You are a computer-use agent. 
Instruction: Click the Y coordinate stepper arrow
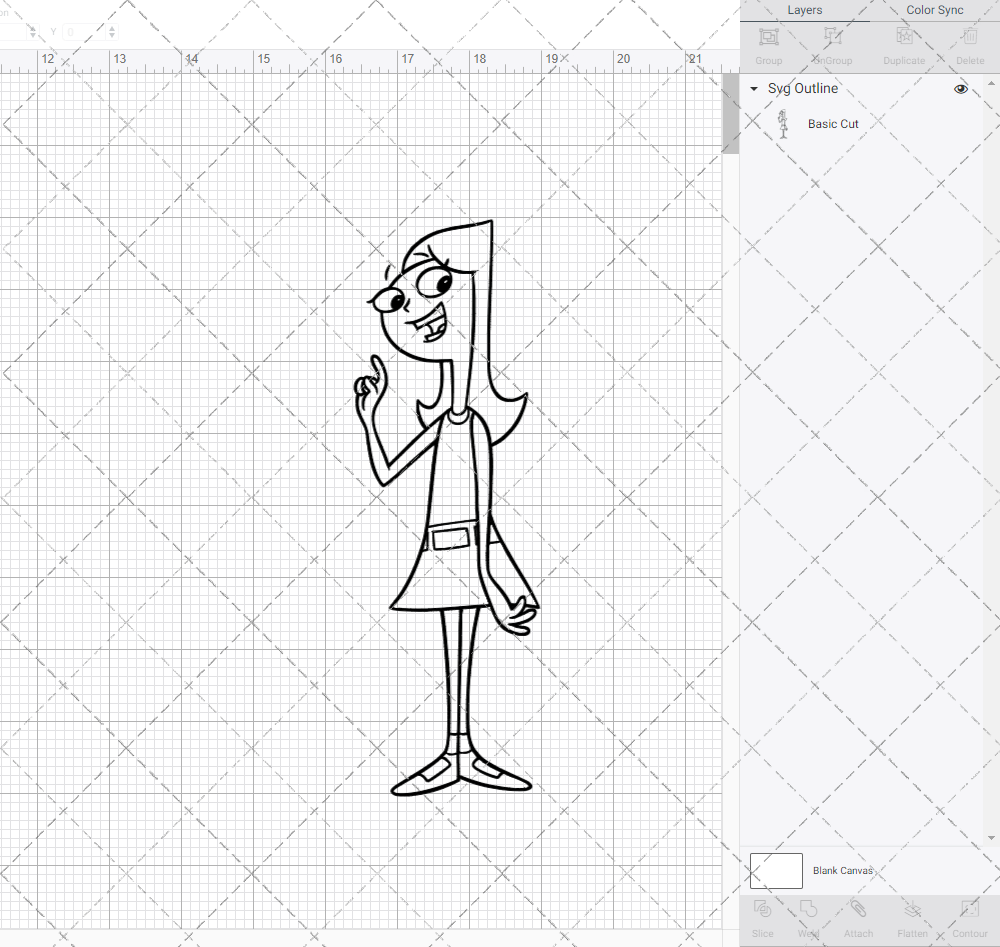110,31
